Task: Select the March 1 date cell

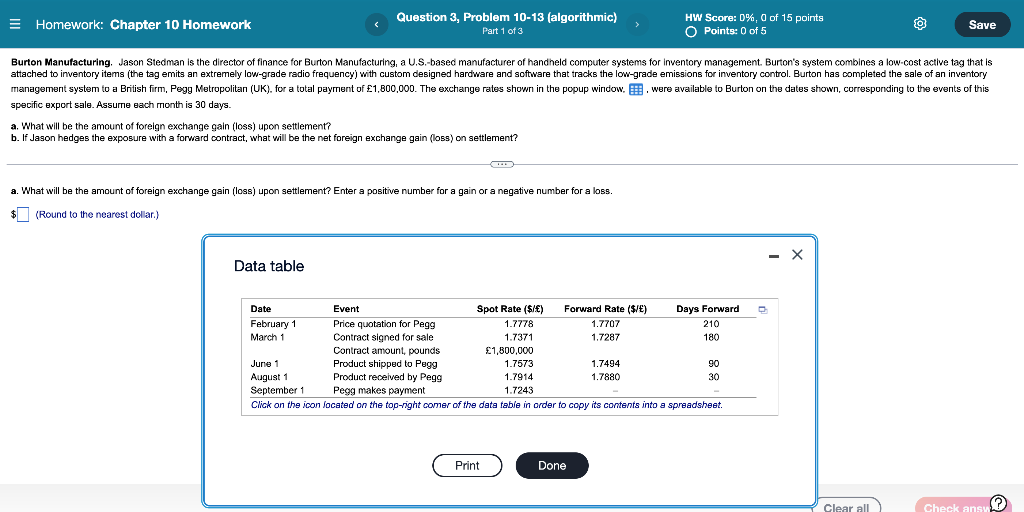Action: click(268, 337)
